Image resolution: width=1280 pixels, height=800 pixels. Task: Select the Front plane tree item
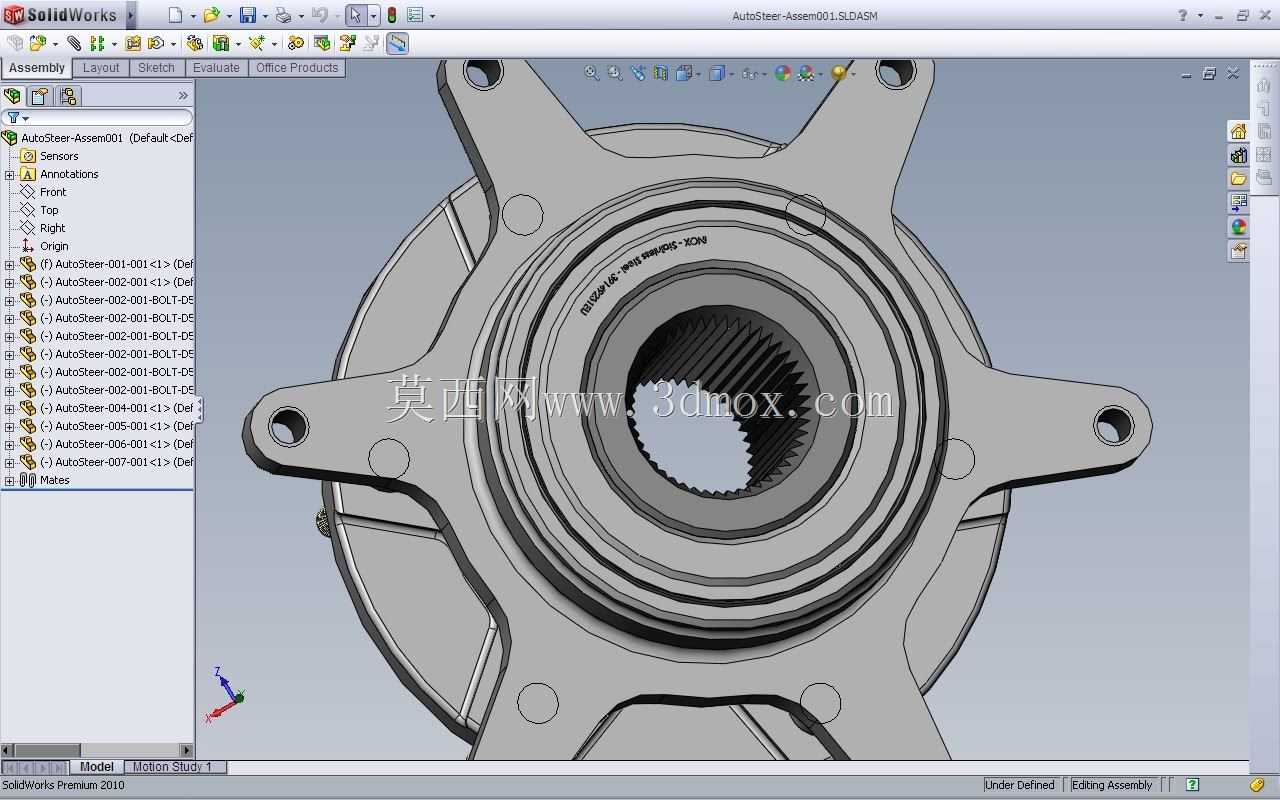pos(53,192)
